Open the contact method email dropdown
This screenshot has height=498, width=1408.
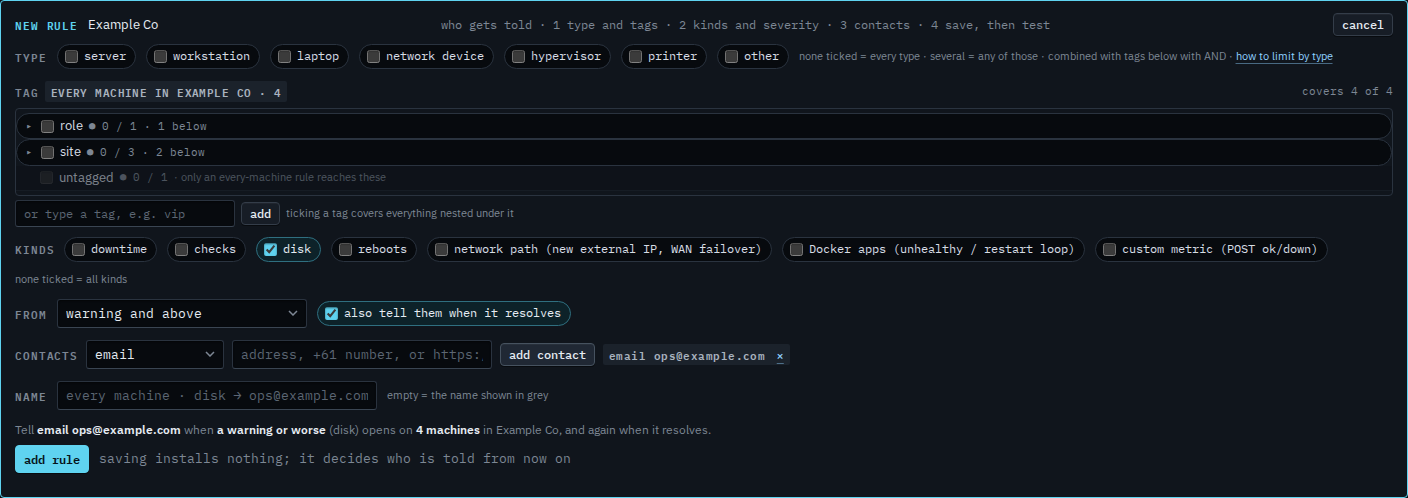[x=155, y=354]
